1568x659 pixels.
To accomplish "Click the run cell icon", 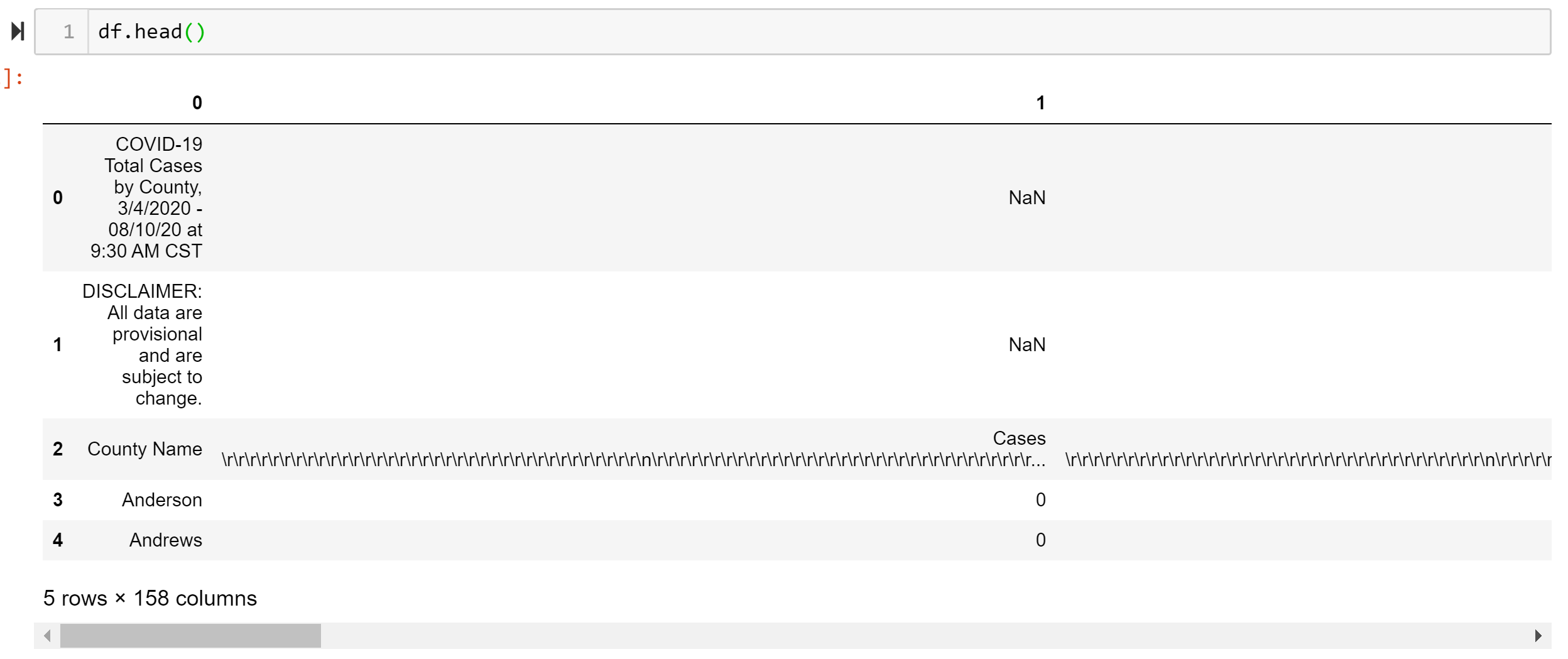I will 18,31.
